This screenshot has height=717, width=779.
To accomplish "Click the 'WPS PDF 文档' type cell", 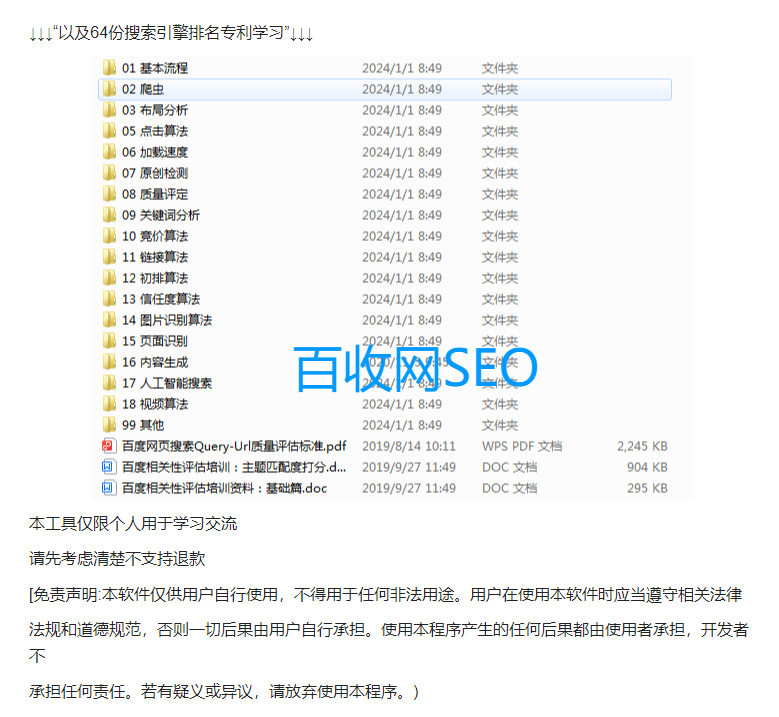I will (522, 446).
